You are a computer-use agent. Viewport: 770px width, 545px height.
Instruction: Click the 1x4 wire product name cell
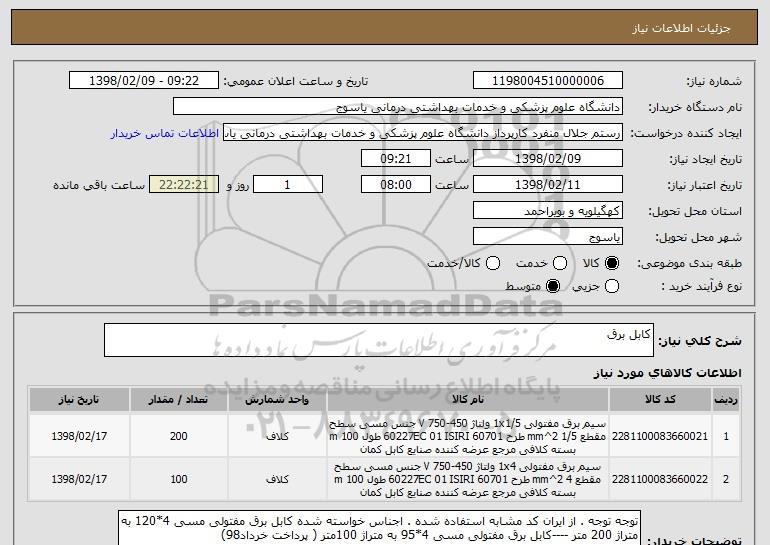point(468,479)
